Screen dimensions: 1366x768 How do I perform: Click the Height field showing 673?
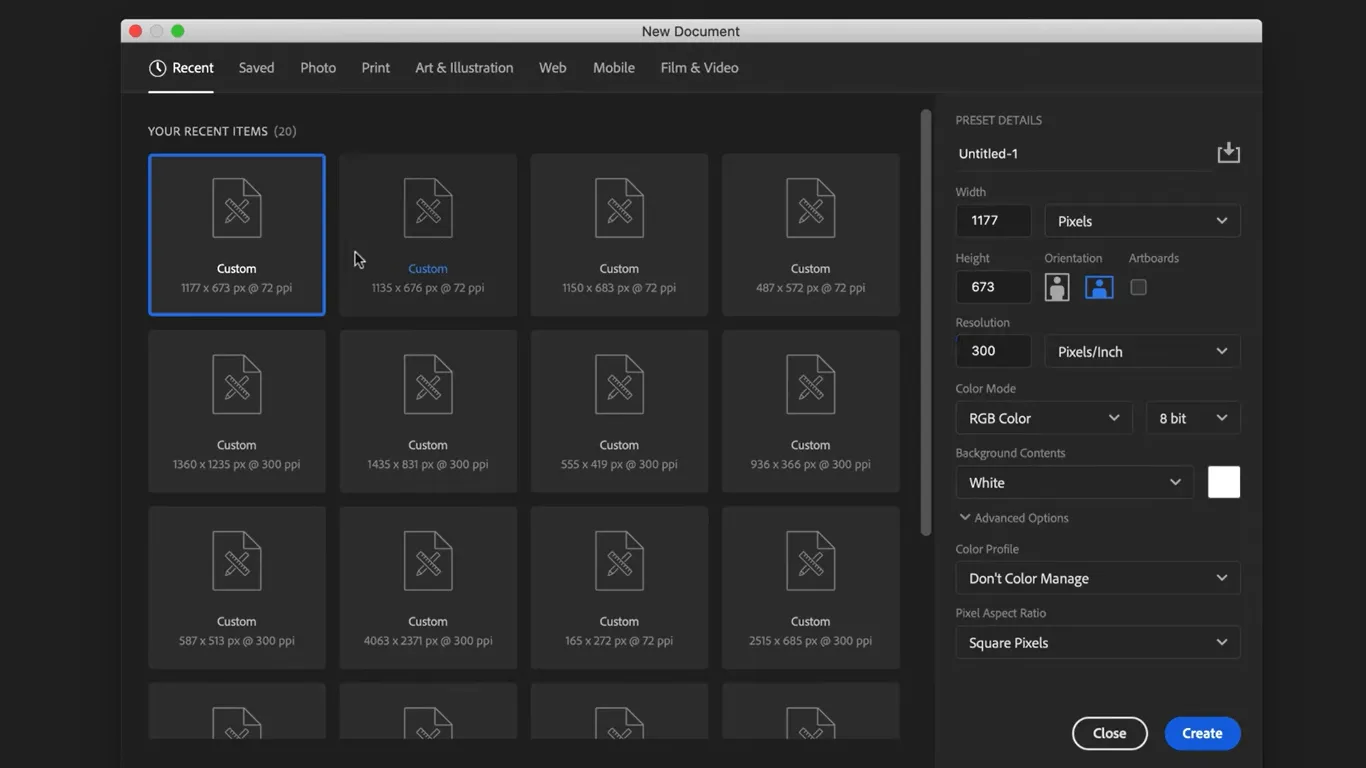[x=993, y=287]
